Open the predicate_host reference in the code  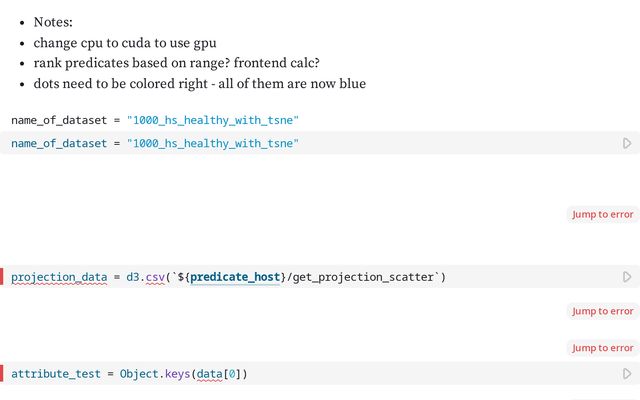(x=235, y=277)
